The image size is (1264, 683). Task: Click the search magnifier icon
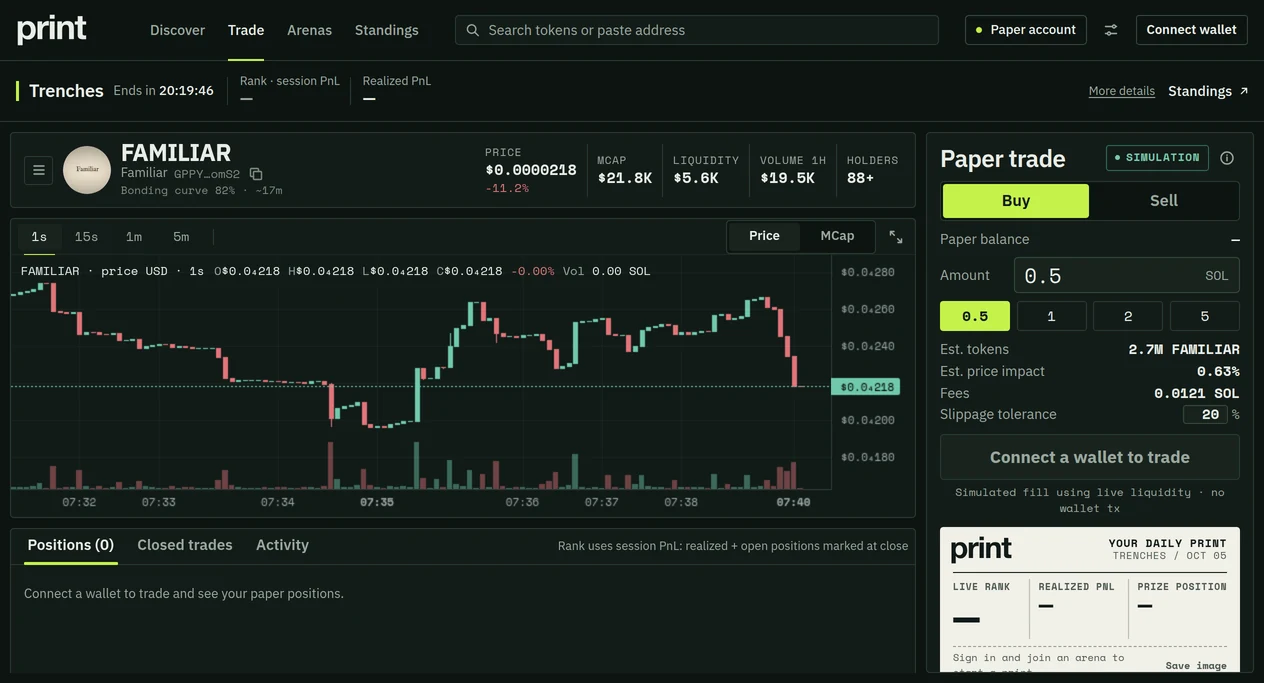(x=473, y=30)
